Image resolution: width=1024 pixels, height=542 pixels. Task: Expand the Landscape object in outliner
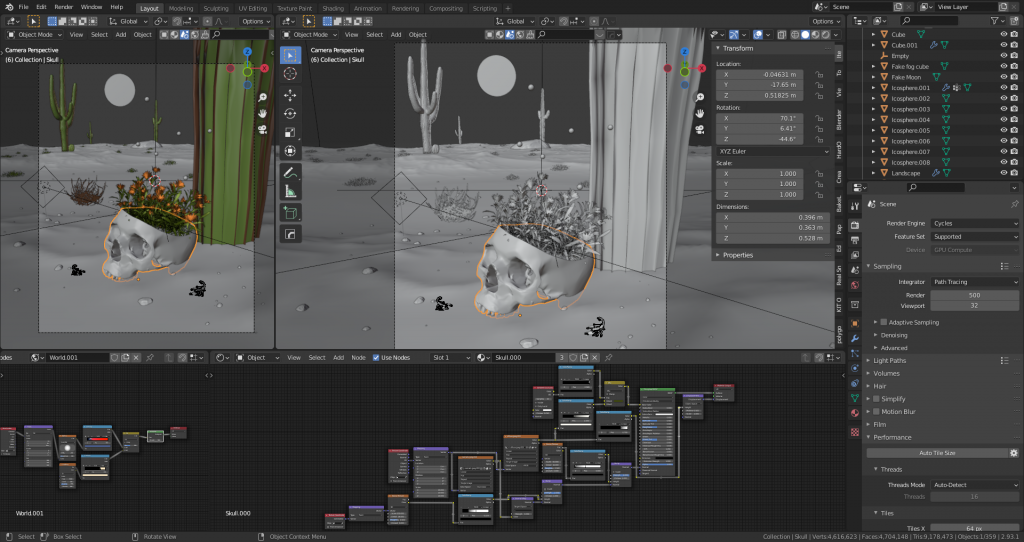coord(873,173)
